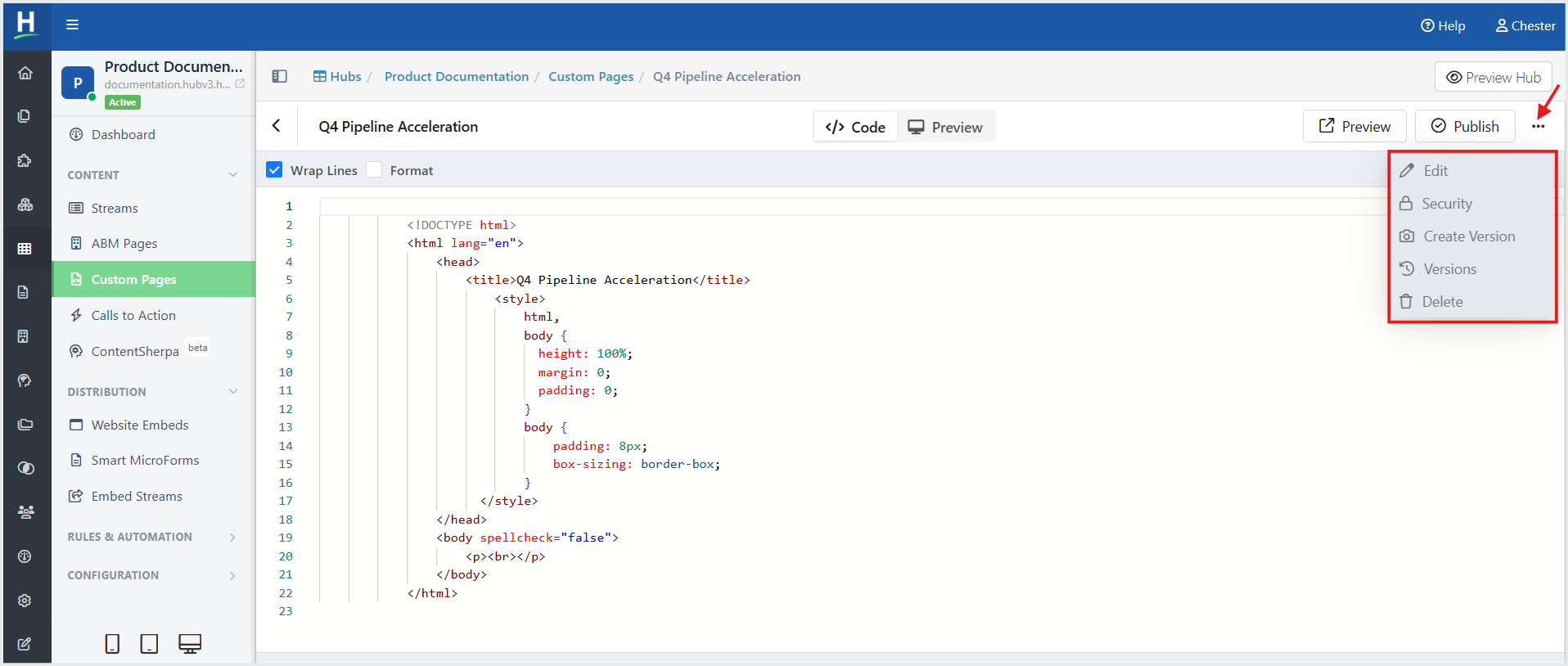Click the users group icon in left rail
1568x666 pixels.
click(x=25, y=512)
